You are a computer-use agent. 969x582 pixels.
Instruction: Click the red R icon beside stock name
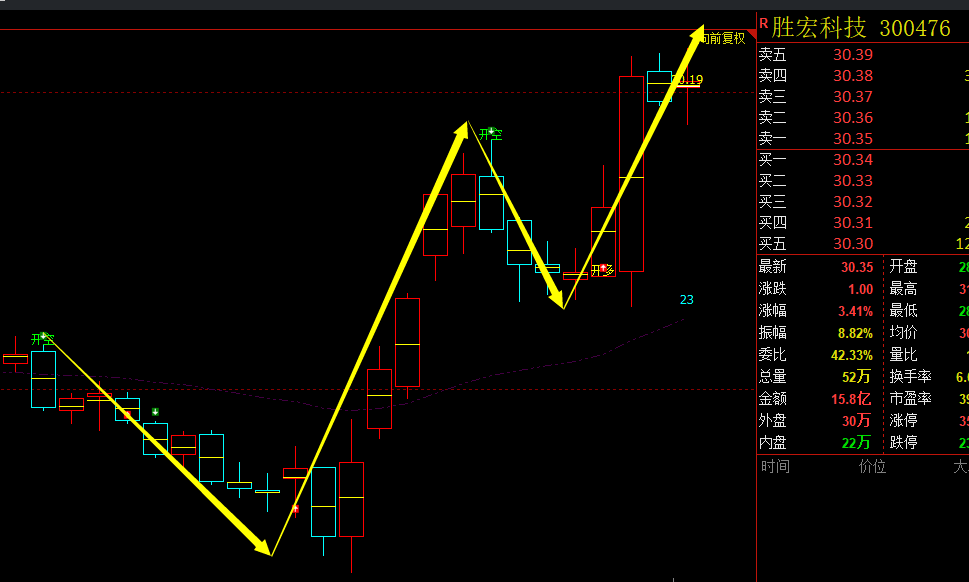pyautogui.click(x=763, y=23)
